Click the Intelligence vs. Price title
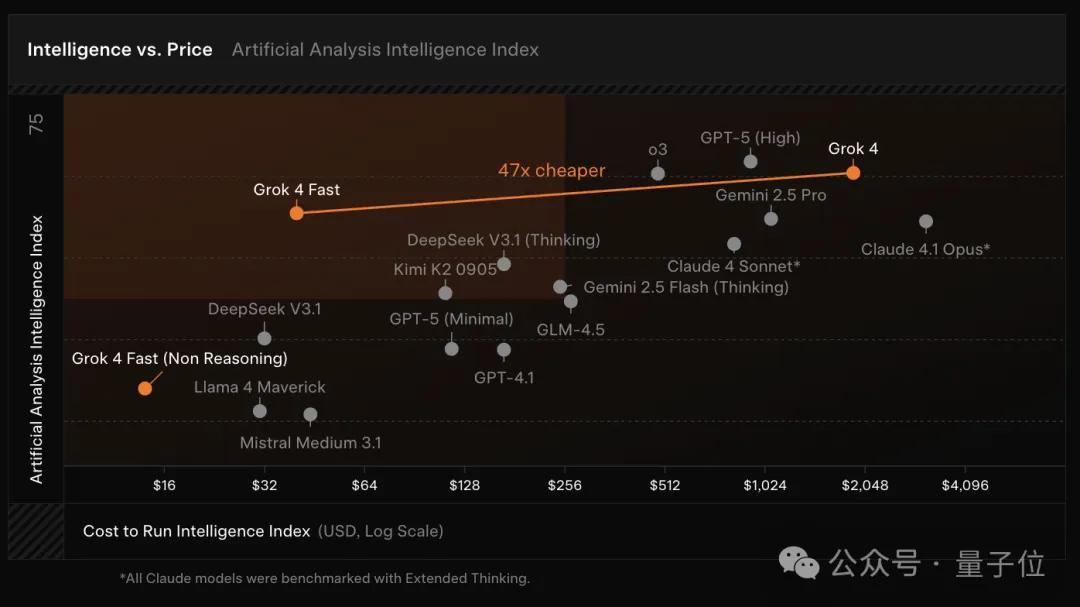This screenshot has width=1080, height=607. (x=120, y=50)
